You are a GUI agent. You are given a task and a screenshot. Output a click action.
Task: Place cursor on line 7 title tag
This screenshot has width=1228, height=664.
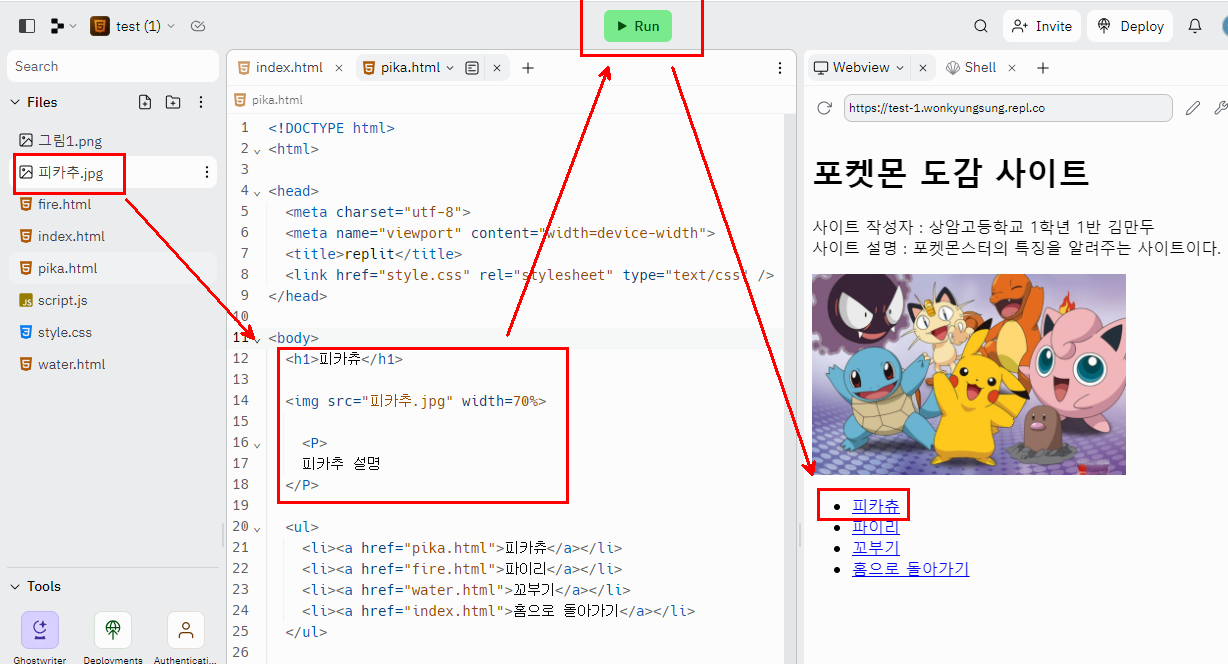374,254
